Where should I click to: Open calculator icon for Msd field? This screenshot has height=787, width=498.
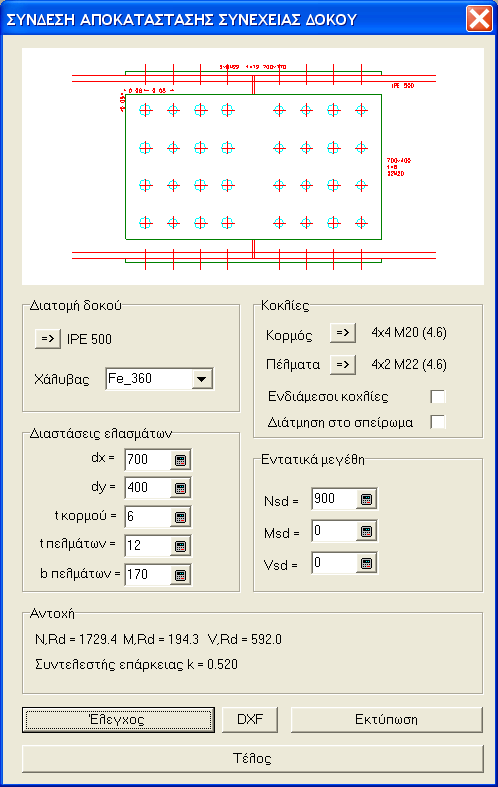click(x=366, y=531)
